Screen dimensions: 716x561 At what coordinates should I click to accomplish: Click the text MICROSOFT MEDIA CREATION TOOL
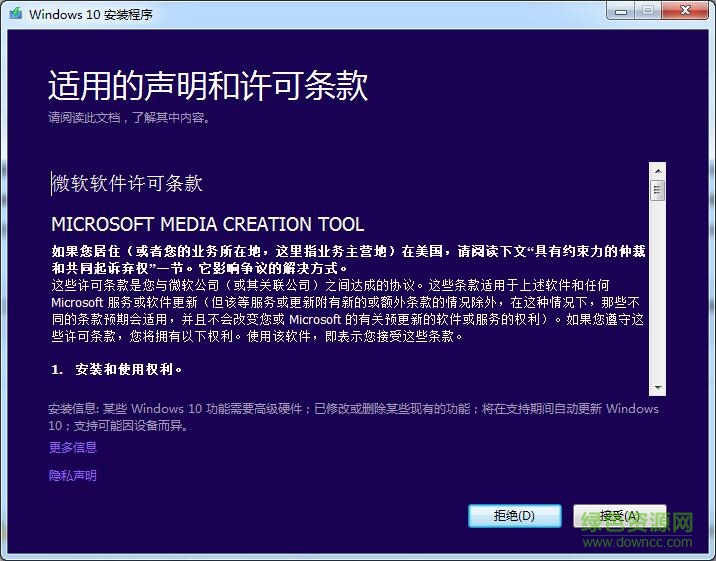[x=208, y=224]
